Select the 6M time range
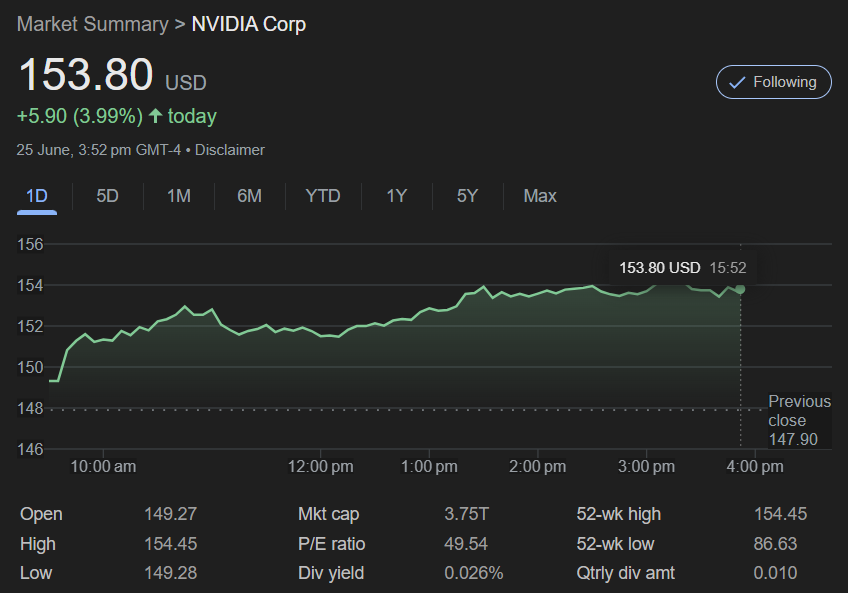The image size is (848, 593). point(249,196)
